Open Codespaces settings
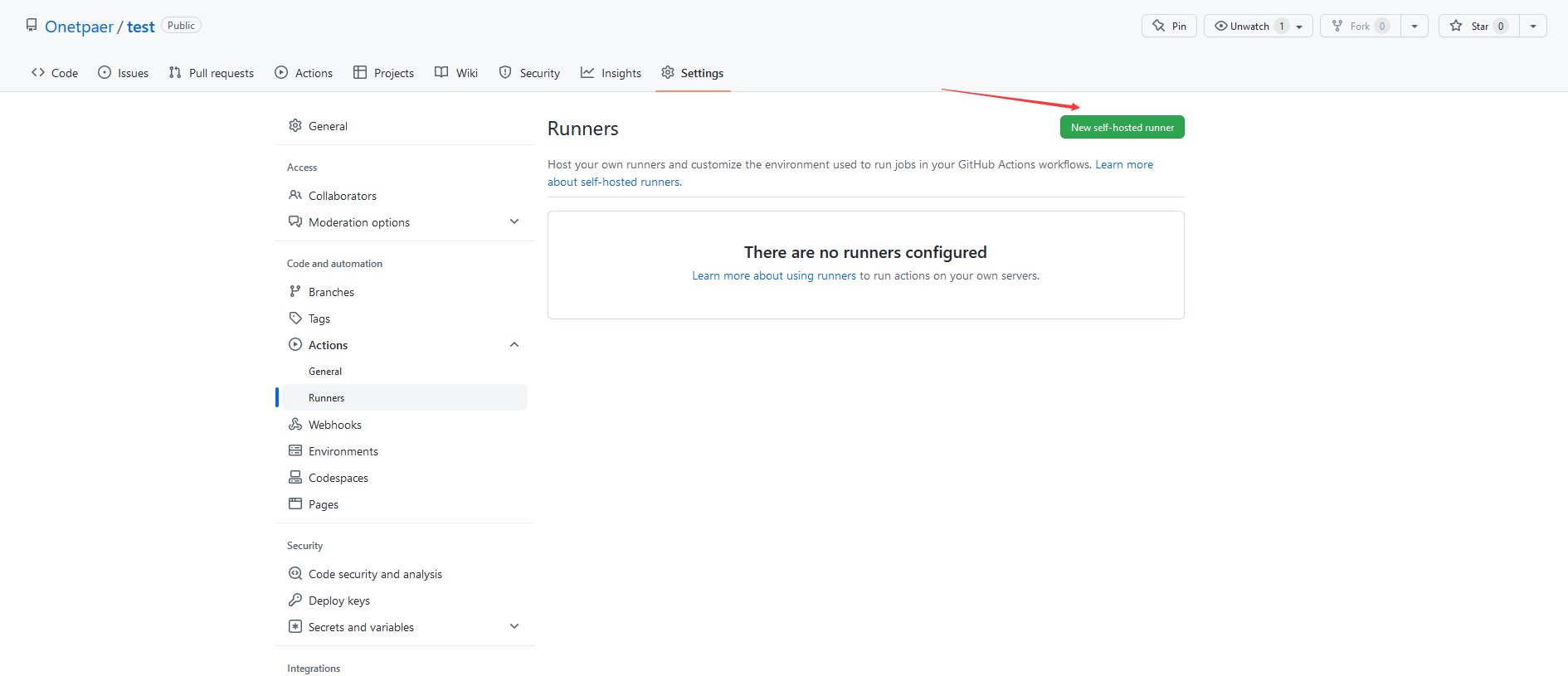The width and height of the screenshot is (1568, 676). pyautogui.click(x=405, y=478)
